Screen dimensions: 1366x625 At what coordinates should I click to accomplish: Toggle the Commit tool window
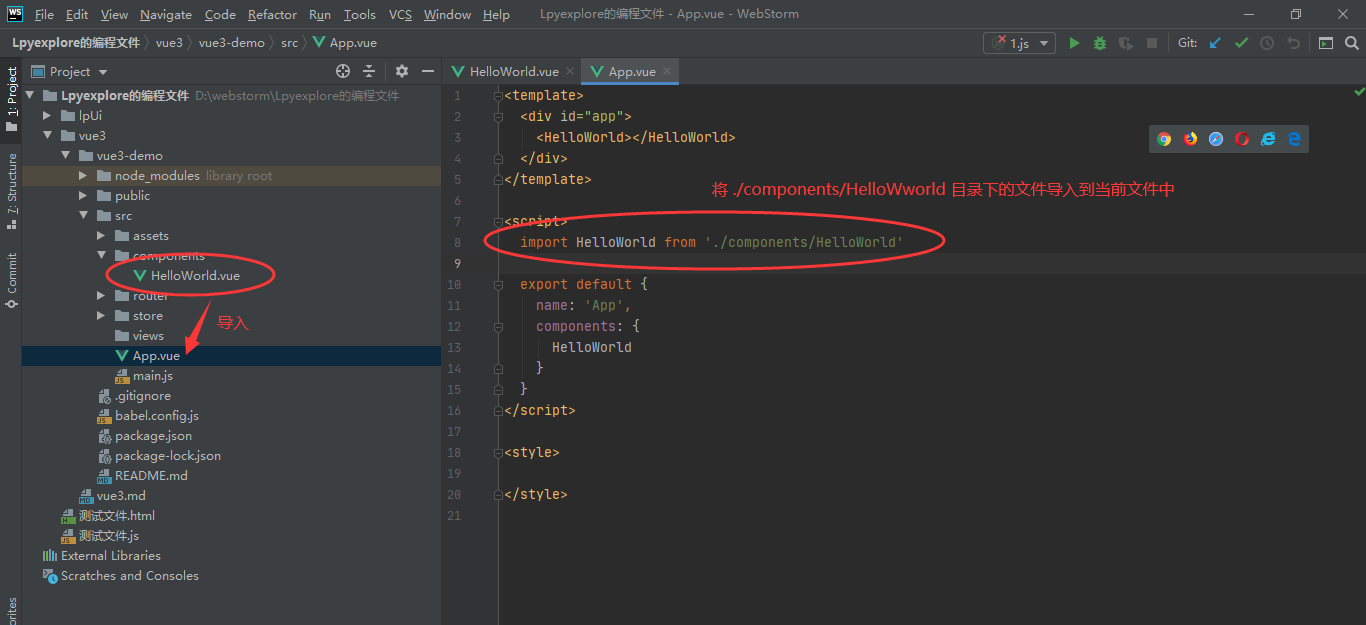tap(11, 280)
